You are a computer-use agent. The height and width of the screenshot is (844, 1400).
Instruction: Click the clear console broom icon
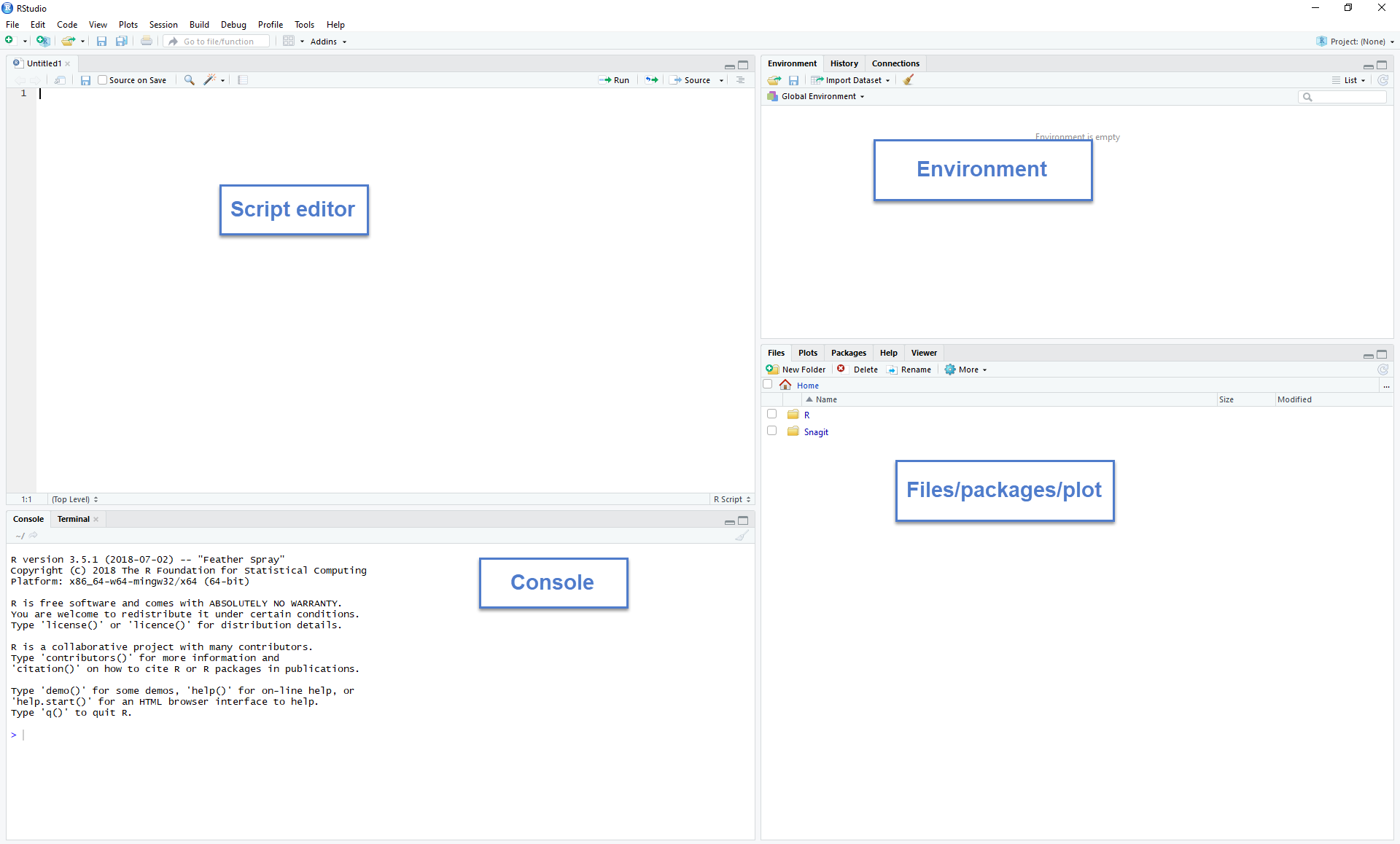coord(742,536)
